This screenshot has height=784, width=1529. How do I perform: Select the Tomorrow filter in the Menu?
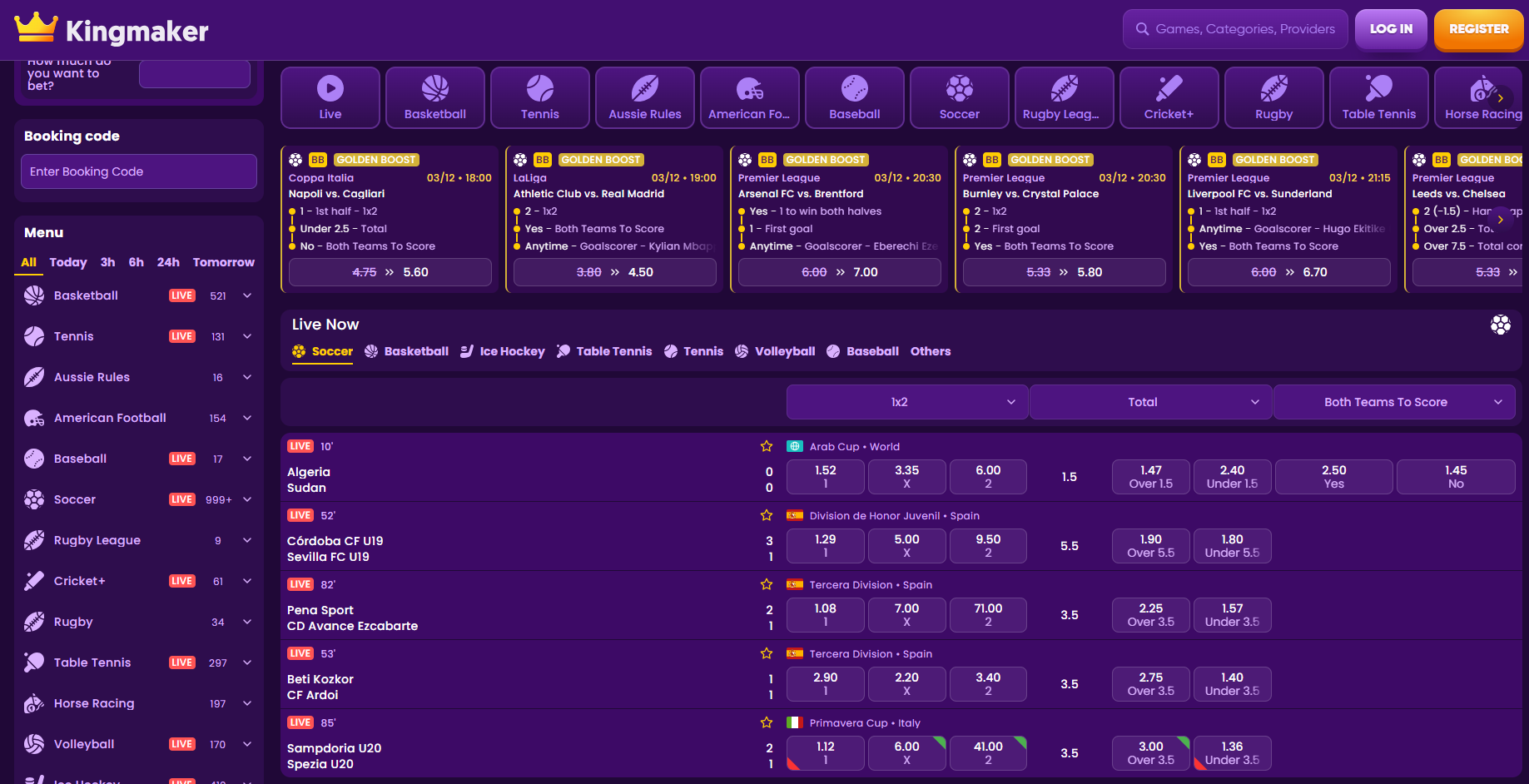coord(223,262)
